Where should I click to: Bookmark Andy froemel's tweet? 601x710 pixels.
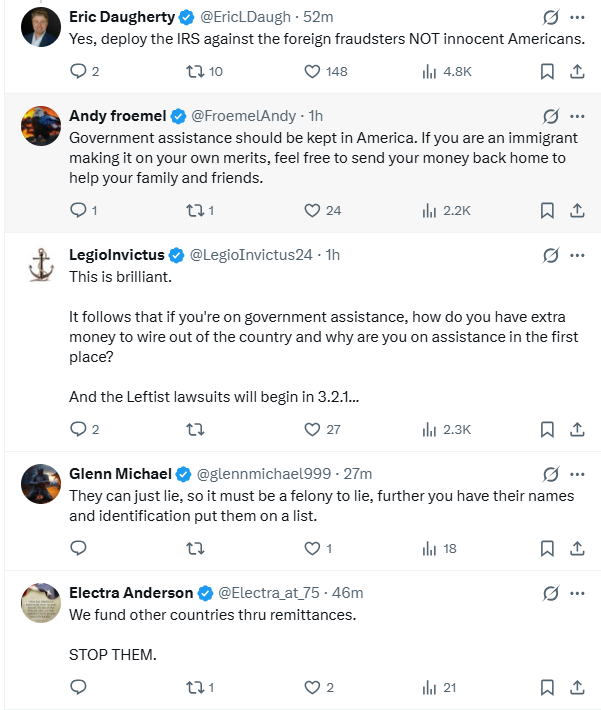[547, 210]
